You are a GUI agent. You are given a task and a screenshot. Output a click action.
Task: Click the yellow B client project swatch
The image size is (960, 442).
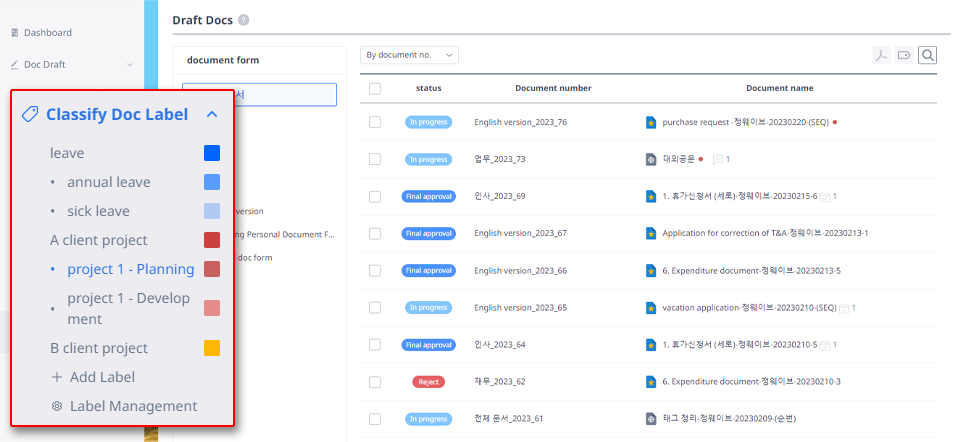point(212,348)
